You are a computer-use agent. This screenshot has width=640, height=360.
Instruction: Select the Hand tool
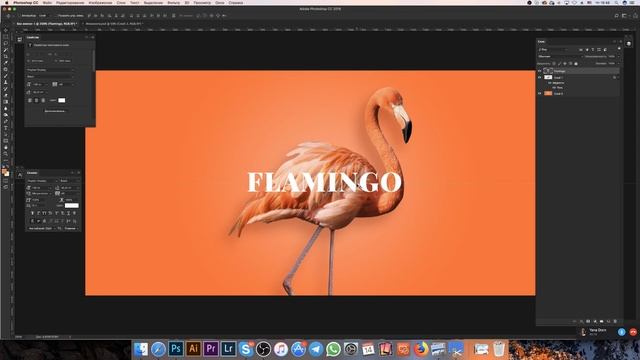[6, 147]
